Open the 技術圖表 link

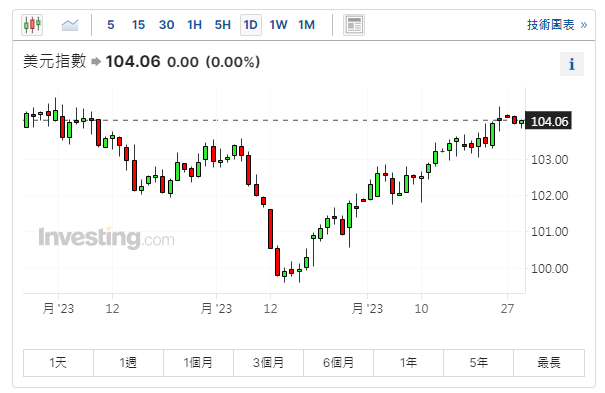point(557,25)
